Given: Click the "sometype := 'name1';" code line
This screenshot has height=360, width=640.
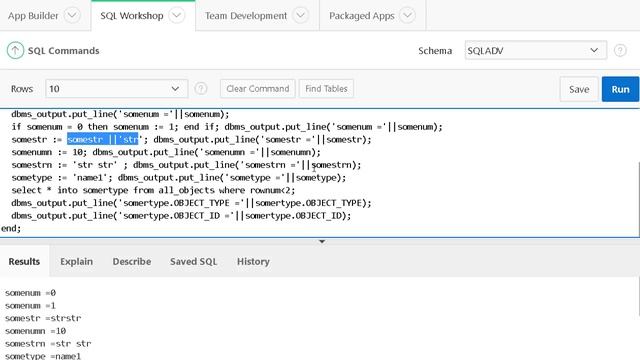Looking at the screenshot, I should tap(178, 178).
